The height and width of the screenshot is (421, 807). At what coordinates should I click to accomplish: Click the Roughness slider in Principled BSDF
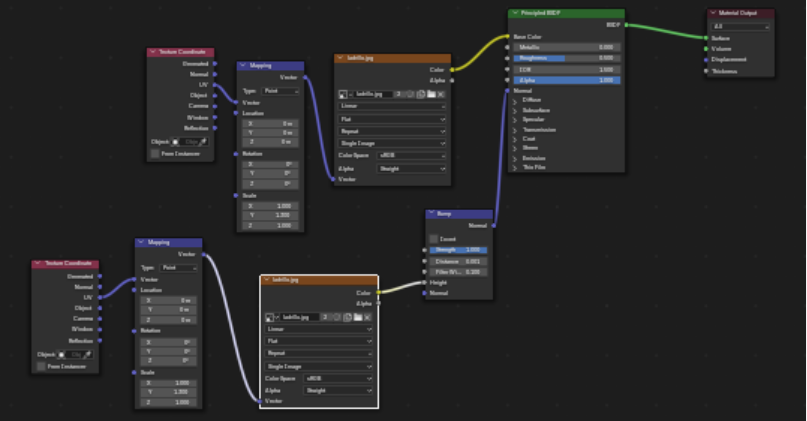[x=565, y=58]
